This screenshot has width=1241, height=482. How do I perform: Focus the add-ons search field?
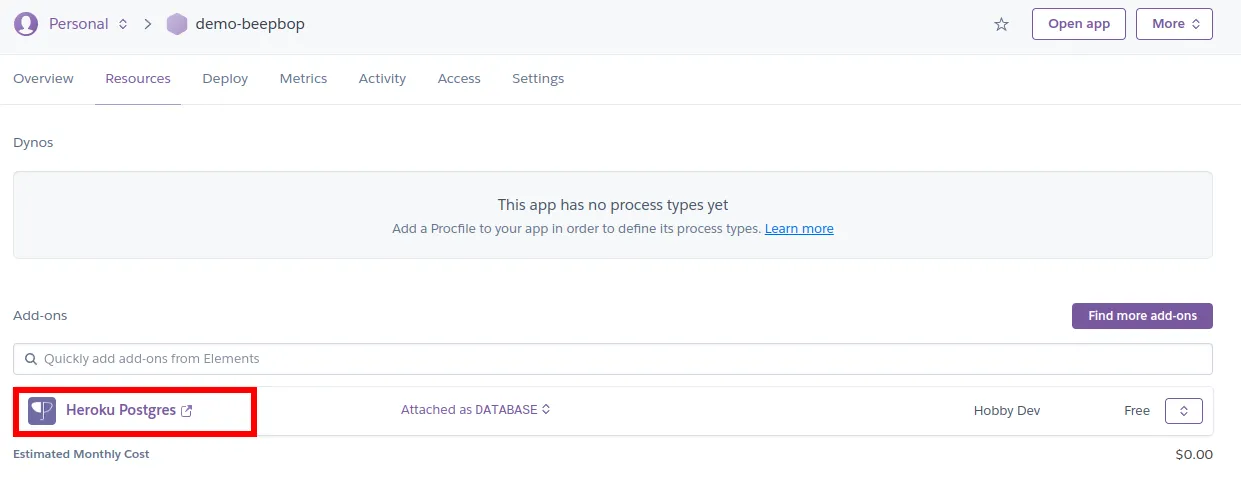click(x=613, y=359)
